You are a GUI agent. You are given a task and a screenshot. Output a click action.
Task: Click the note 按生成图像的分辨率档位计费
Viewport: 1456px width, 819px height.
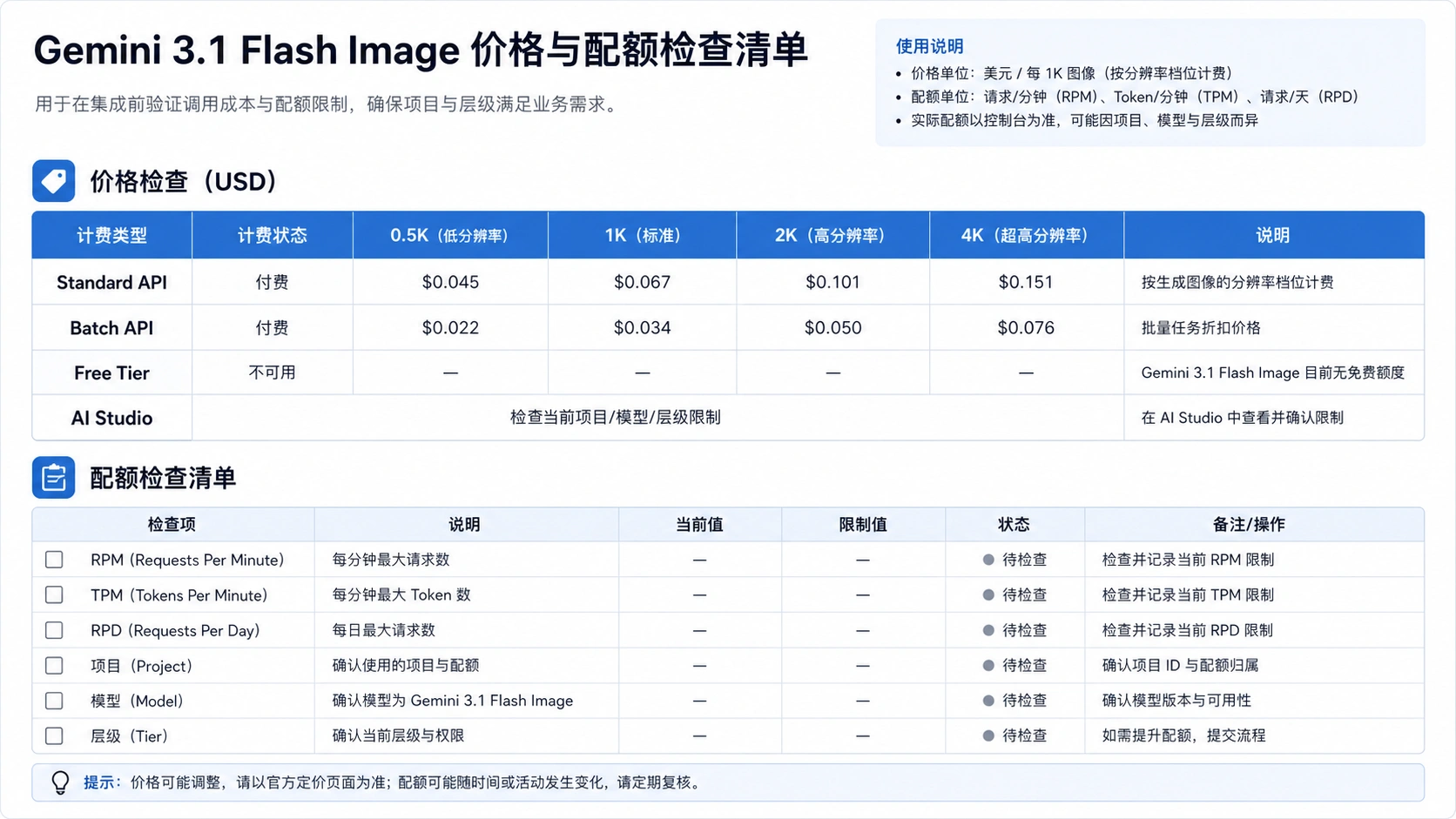point(1237,282)
